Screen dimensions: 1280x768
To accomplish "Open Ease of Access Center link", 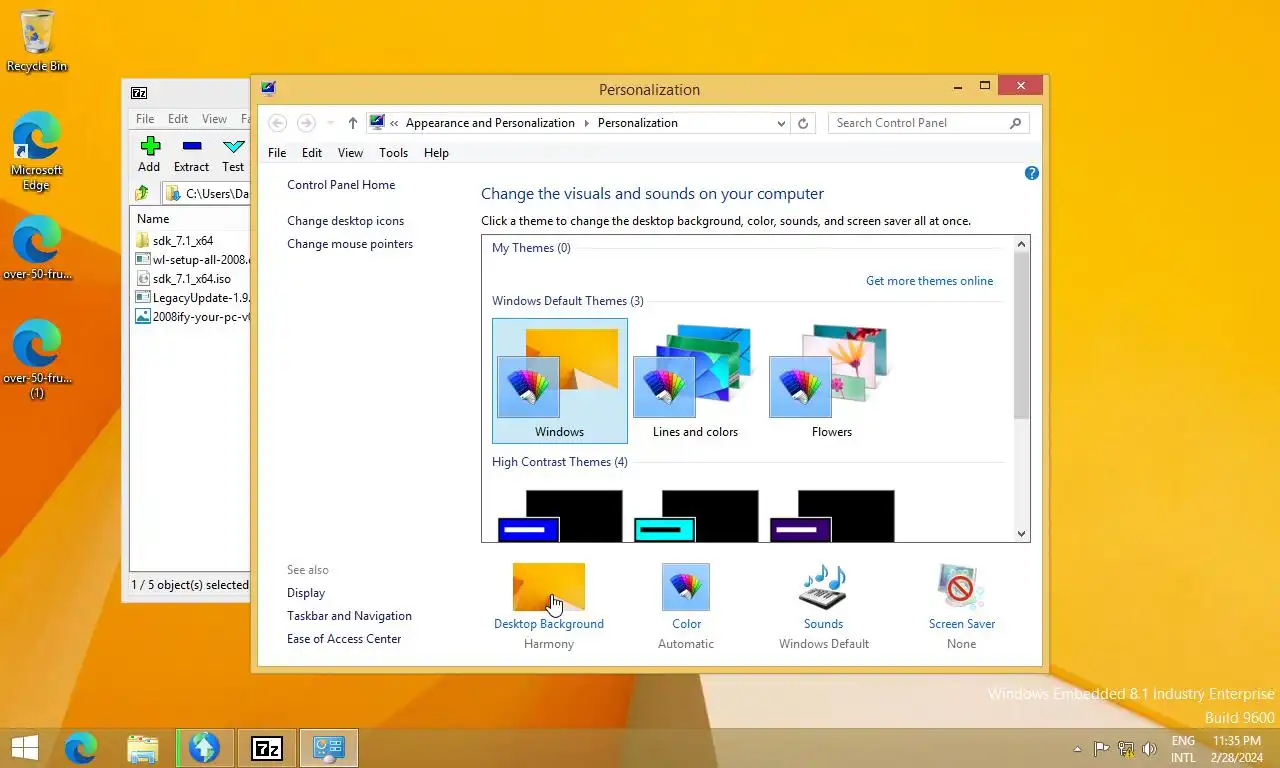I will tap(344, 639).
